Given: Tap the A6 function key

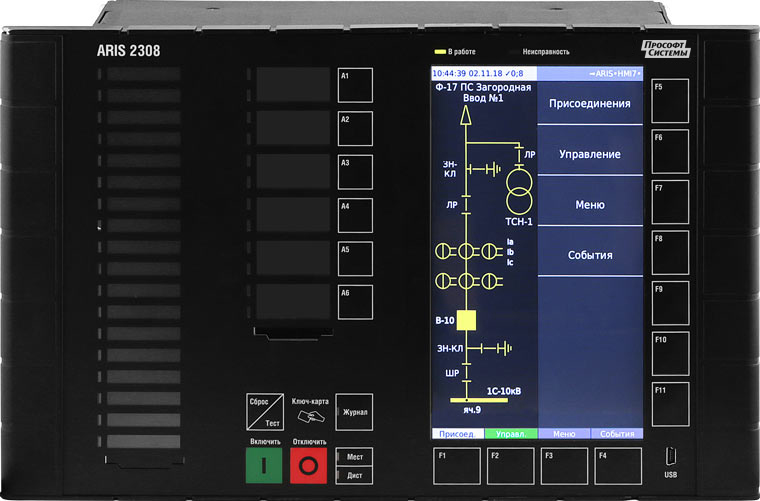Looking at the screenshot, I should click(x=355, y=302).
